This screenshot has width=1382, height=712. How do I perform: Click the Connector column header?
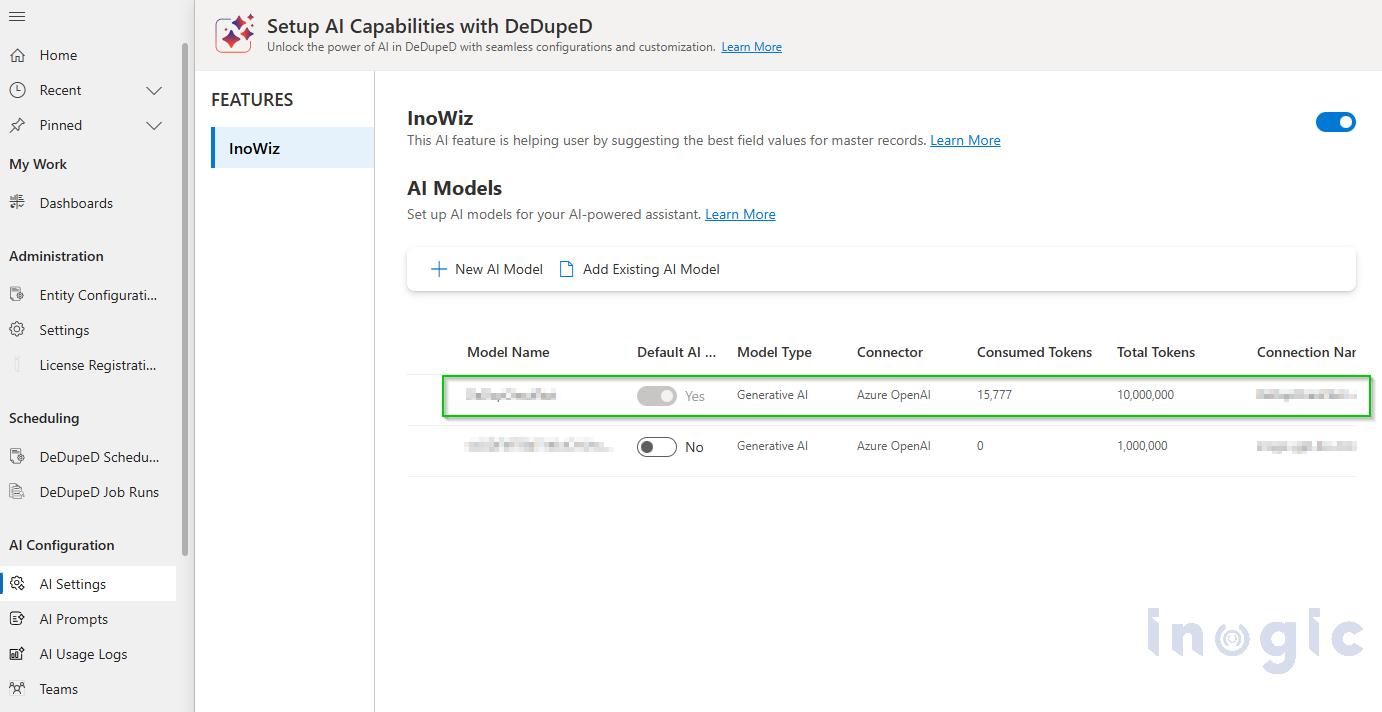tap(890, 352)
